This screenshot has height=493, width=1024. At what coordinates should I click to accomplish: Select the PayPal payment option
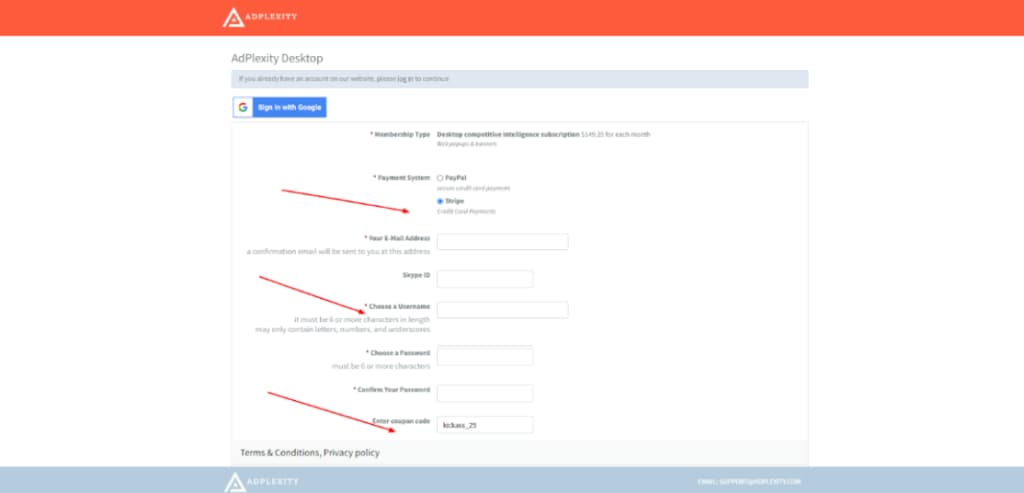click(x=440, y=178)
